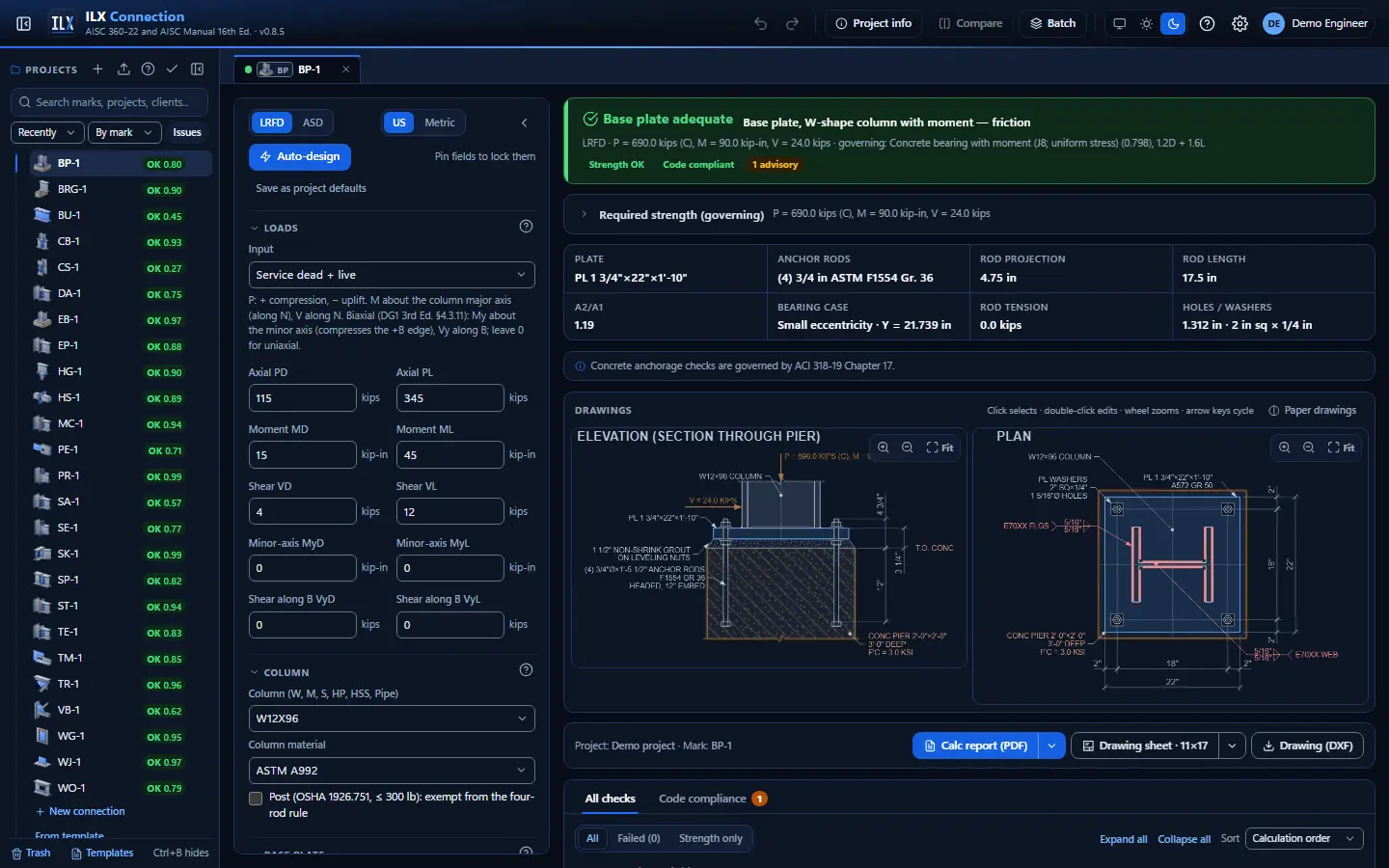Screen dimensions: 1389x868
Task: Click the Auto-design button
Action: point(300,156)
